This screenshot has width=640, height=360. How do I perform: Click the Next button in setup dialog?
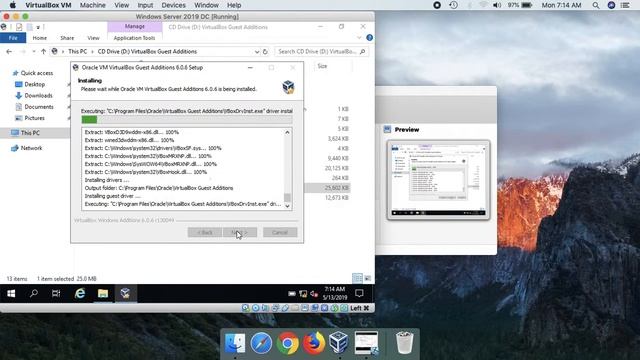[240, 232]
